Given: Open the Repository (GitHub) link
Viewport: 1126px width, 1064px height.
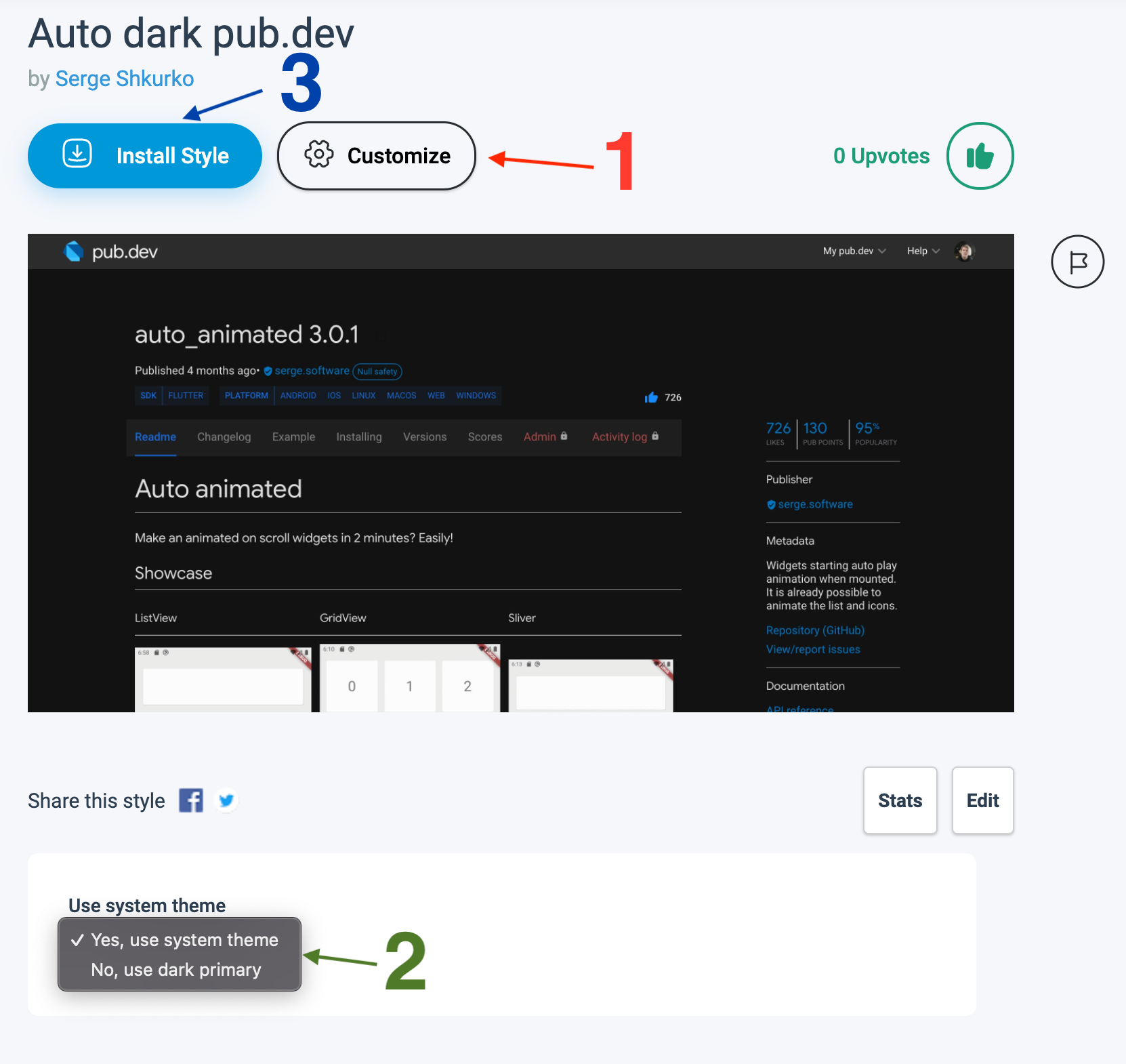Looking at the screenshot, I should [815, 630].
